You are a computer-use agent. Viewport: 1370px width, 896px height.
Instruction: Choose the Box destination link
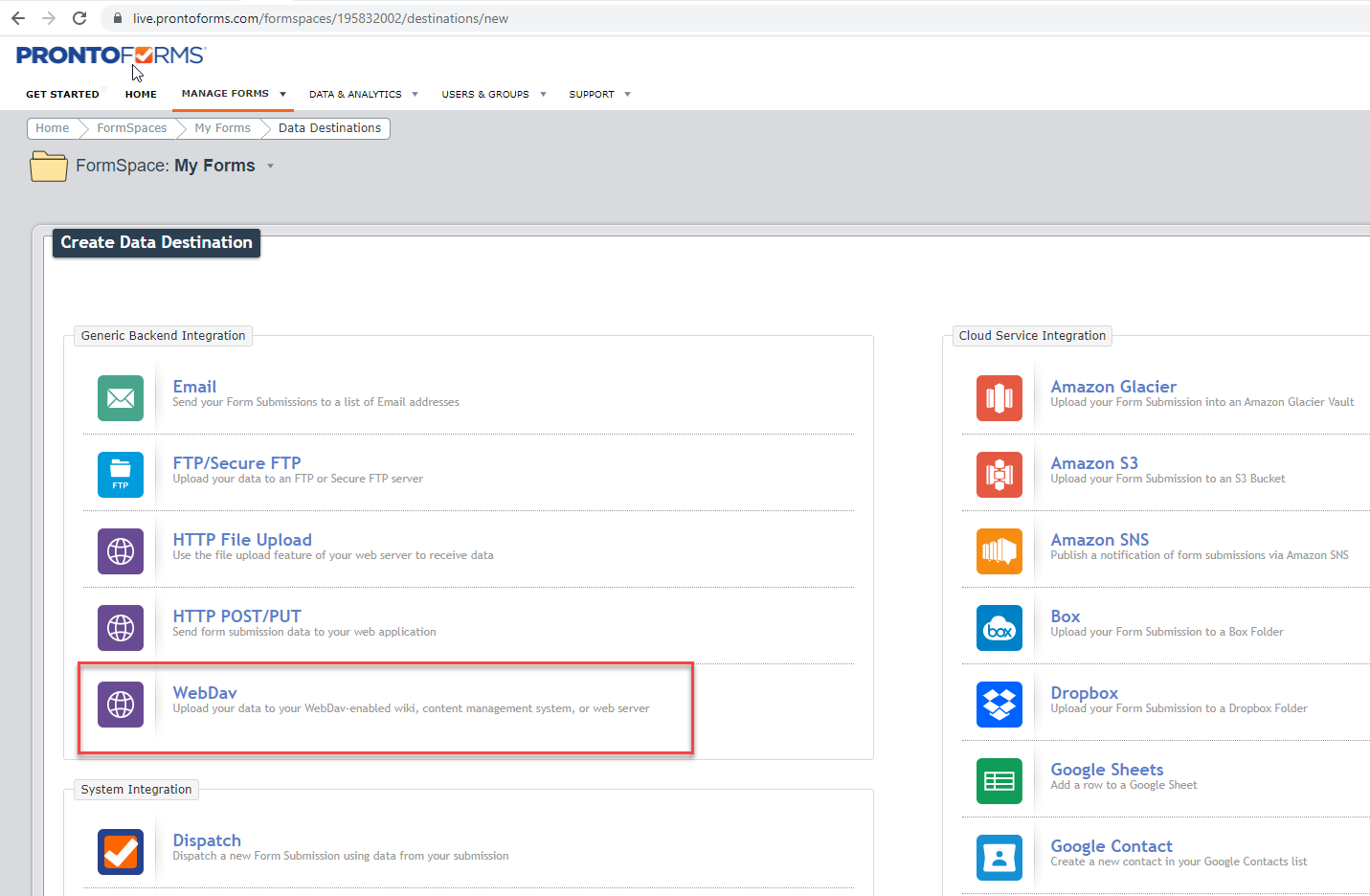tap(1066, 616)
